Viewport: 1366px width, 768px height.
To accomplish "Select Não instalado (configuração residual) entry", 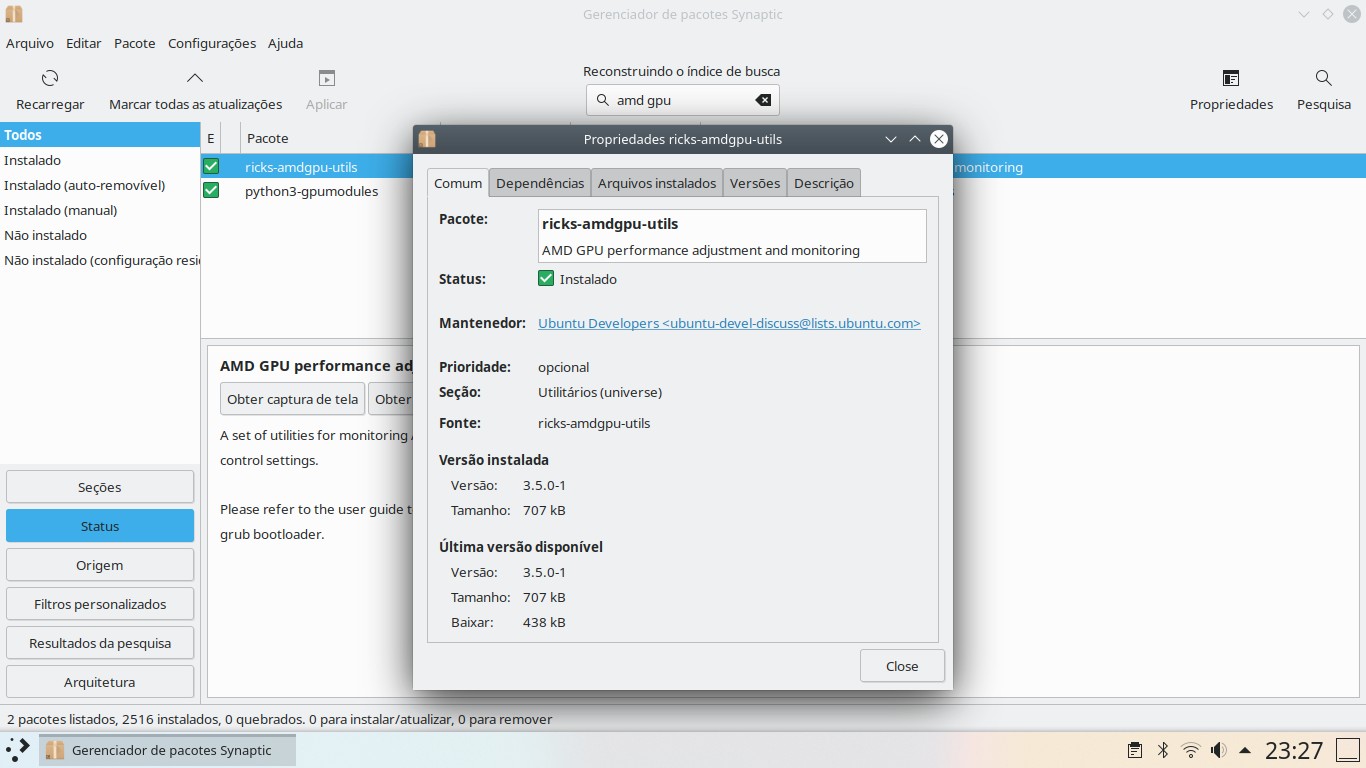I will click(x=100, y=260).
